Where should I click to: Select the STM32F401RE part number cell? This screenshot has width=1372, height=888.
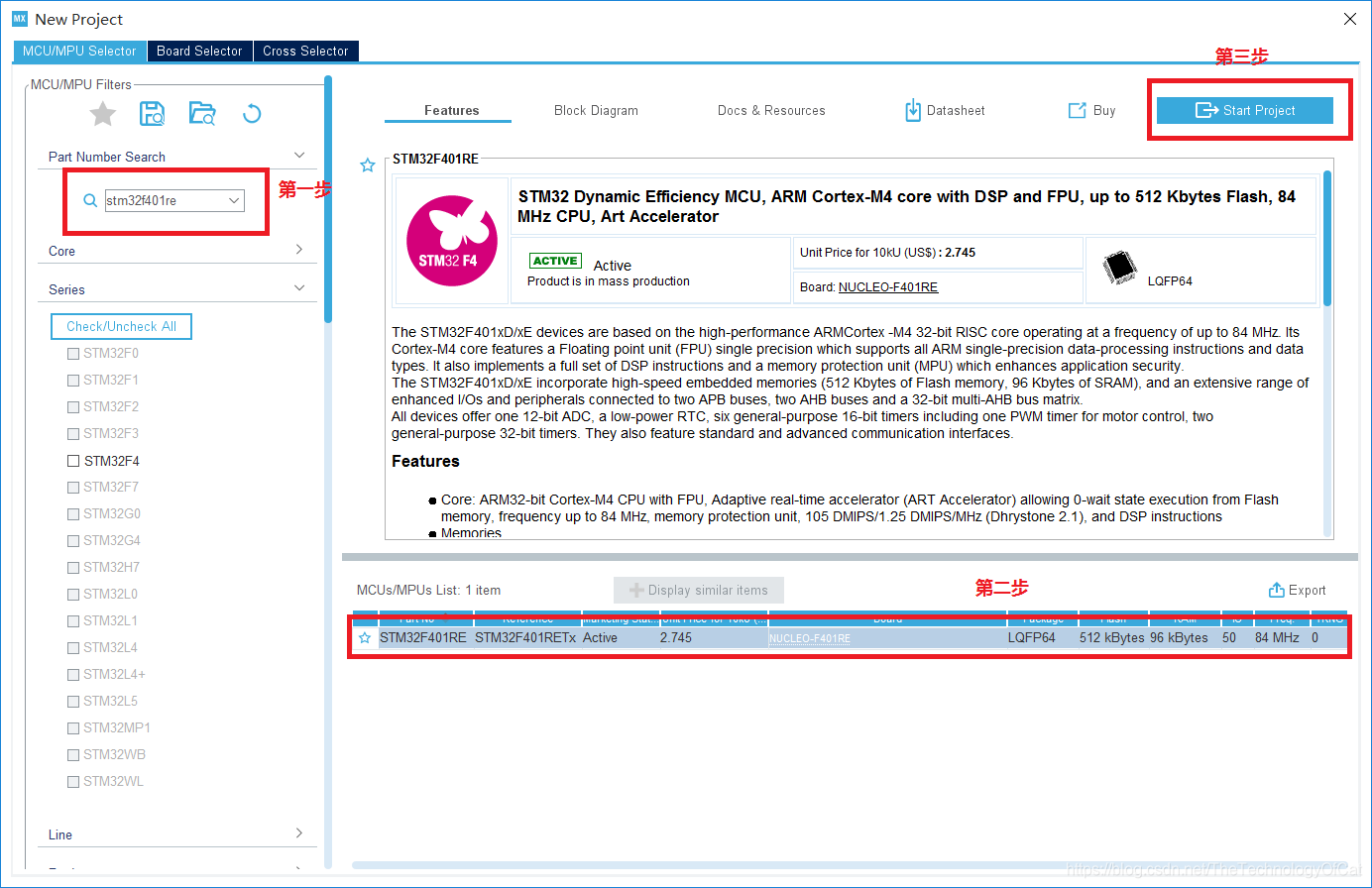423,638
